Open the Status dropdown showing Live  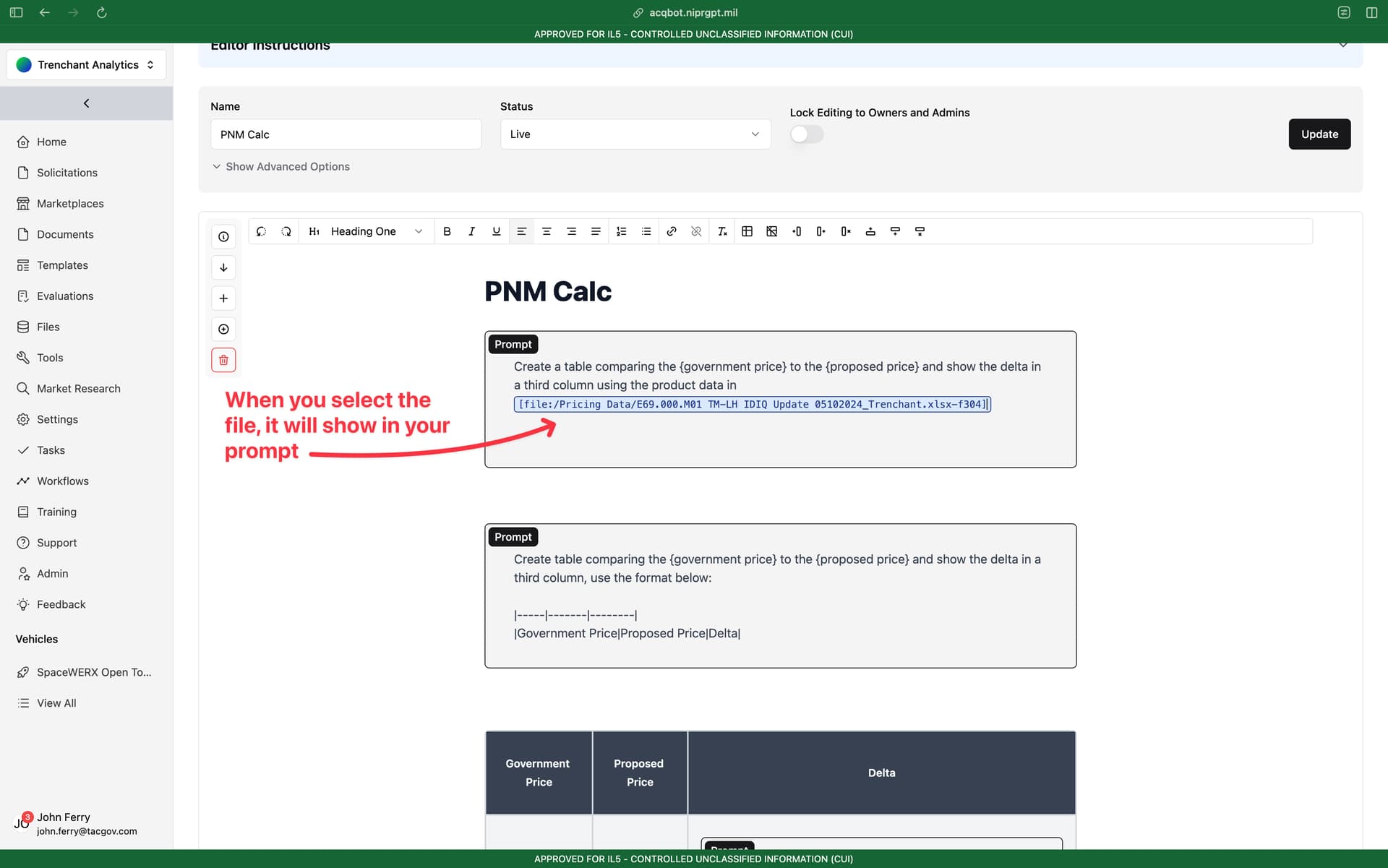point(635,134)
